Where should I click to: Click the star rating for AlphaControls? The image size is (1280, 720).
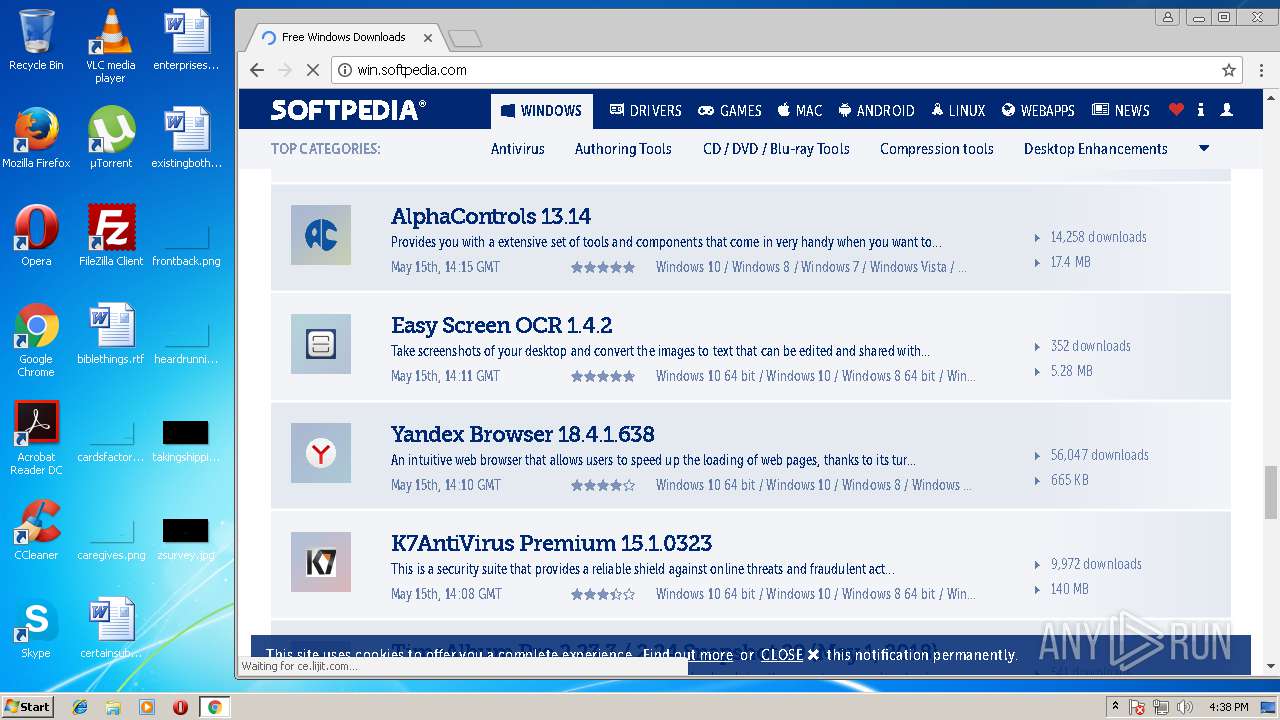tap(603, 267)
